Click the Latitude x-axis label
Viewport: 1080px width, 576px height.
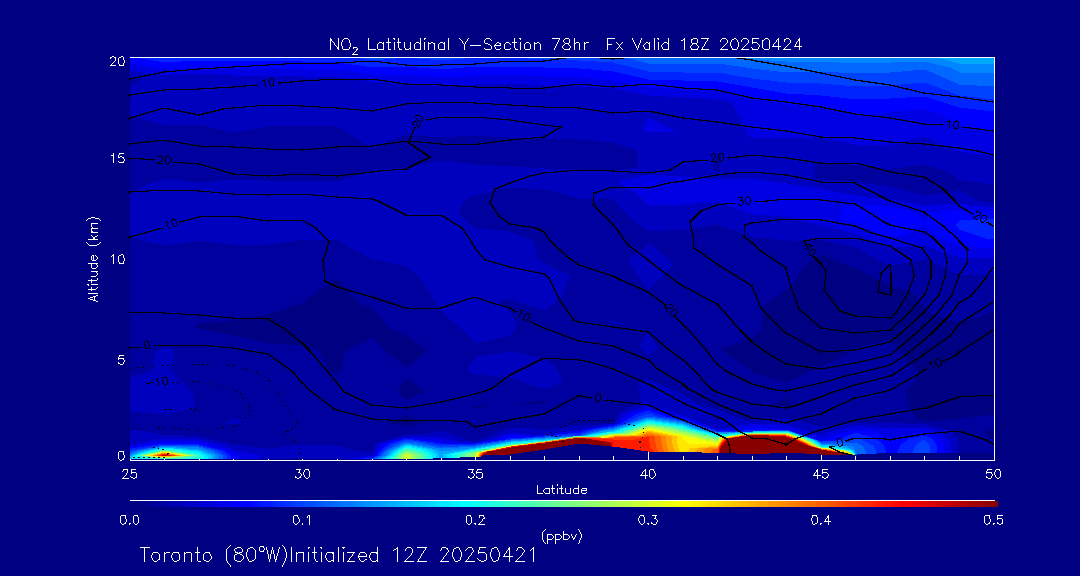pos(561,489)
